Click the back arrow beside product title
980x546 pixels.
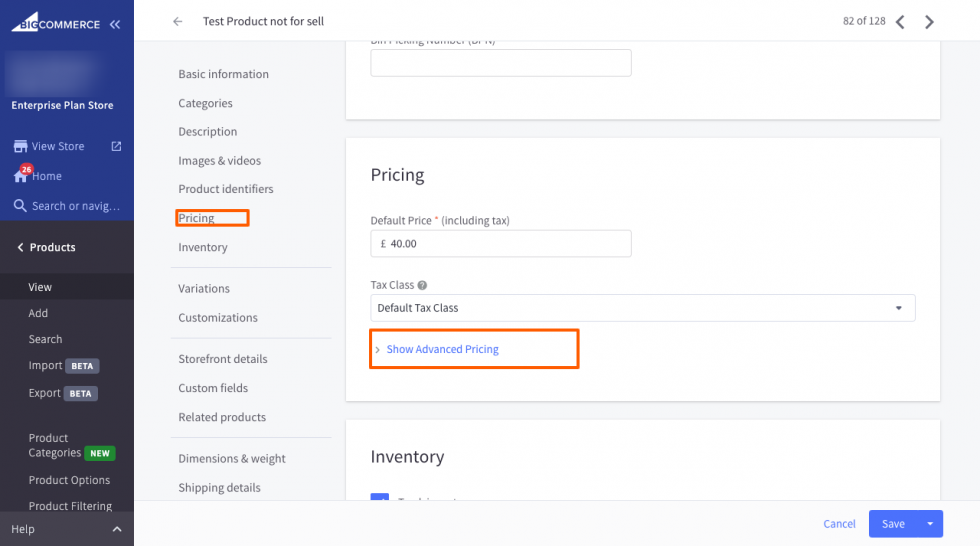[178, 21]
